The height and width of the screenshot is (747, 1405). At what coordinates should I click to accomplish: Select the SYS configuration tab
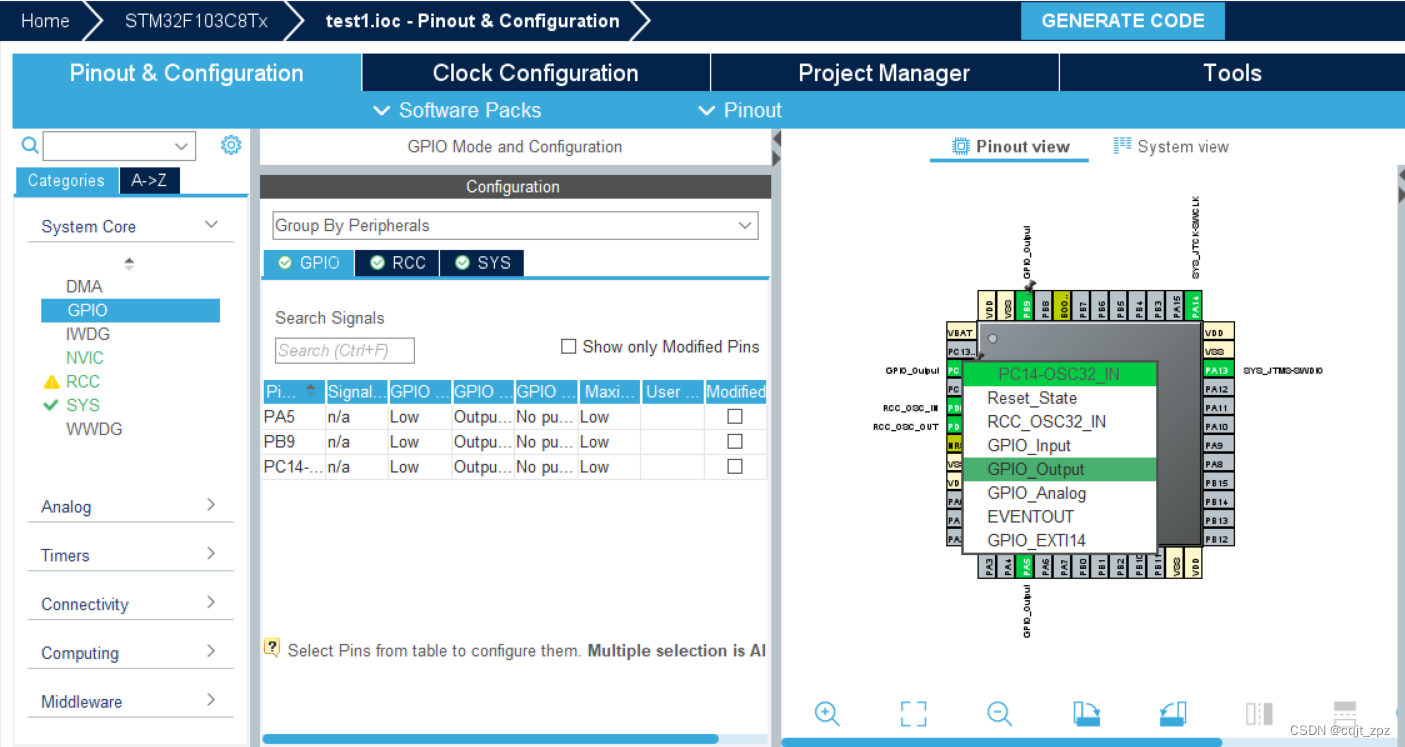tap(482, 263)
